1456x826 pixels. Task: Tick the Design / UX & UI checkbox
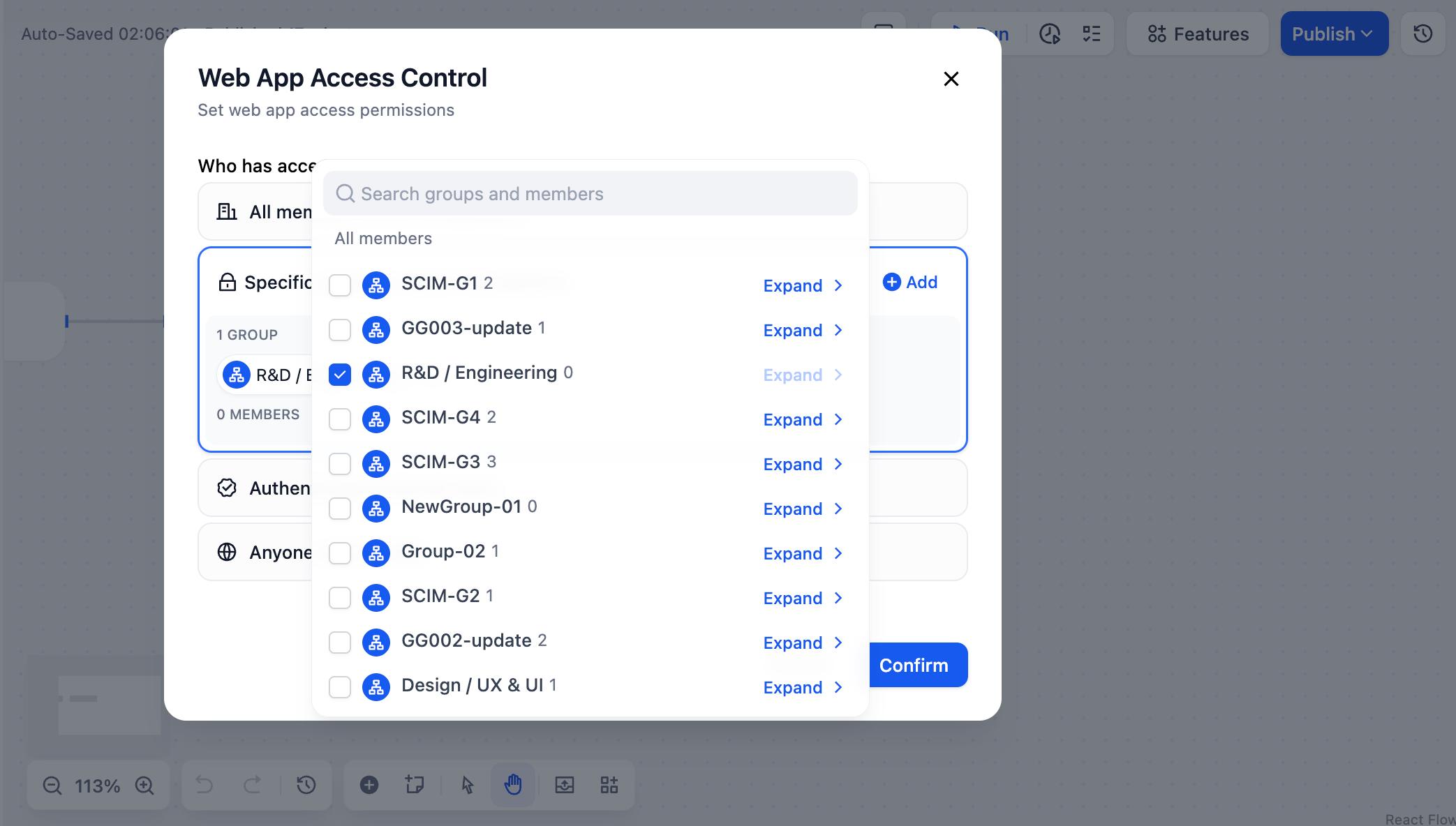[340, 687]
